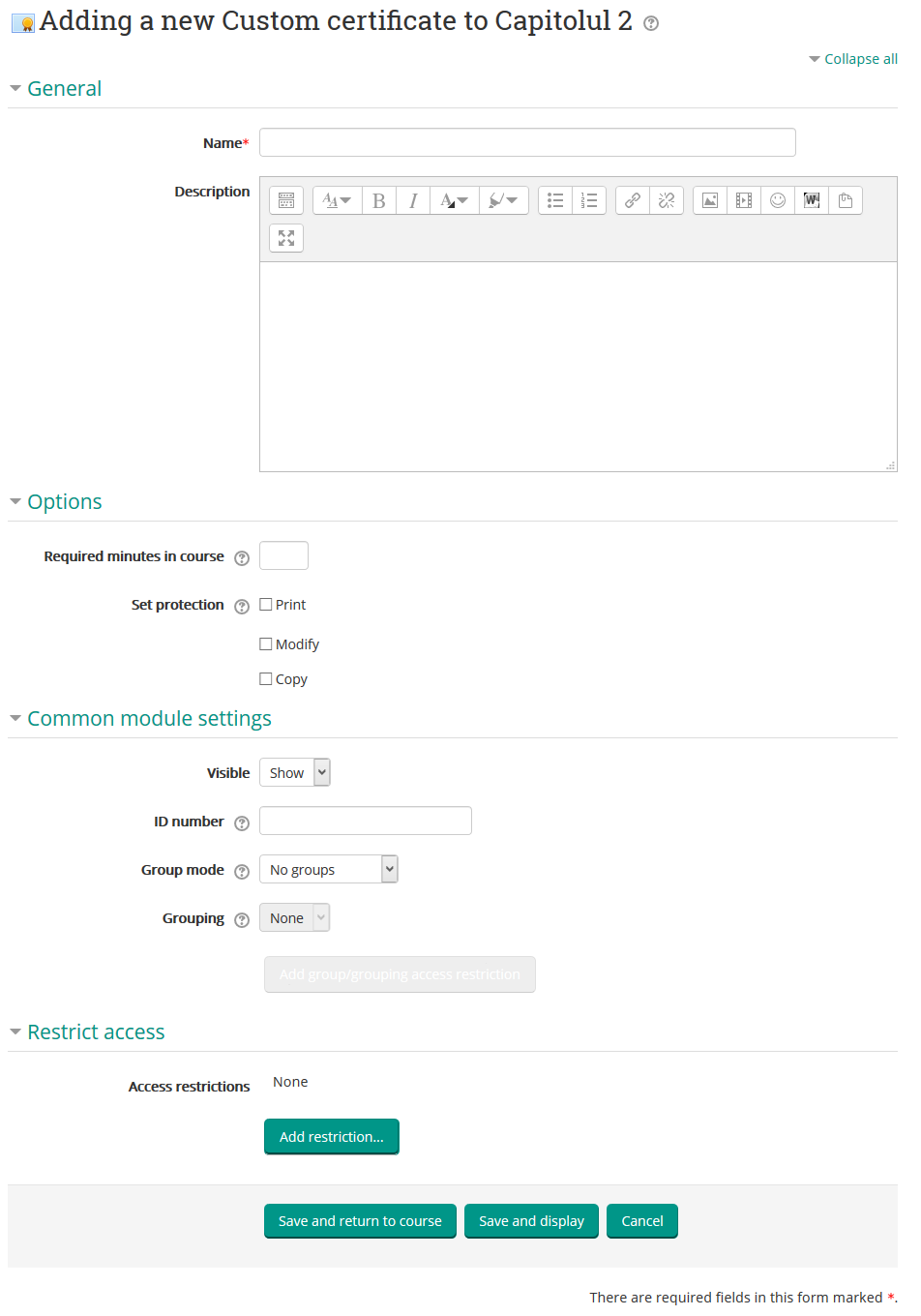Change Group mode from No groups
The width and height of the screenshot is (921, 1316).
[328, 869]
